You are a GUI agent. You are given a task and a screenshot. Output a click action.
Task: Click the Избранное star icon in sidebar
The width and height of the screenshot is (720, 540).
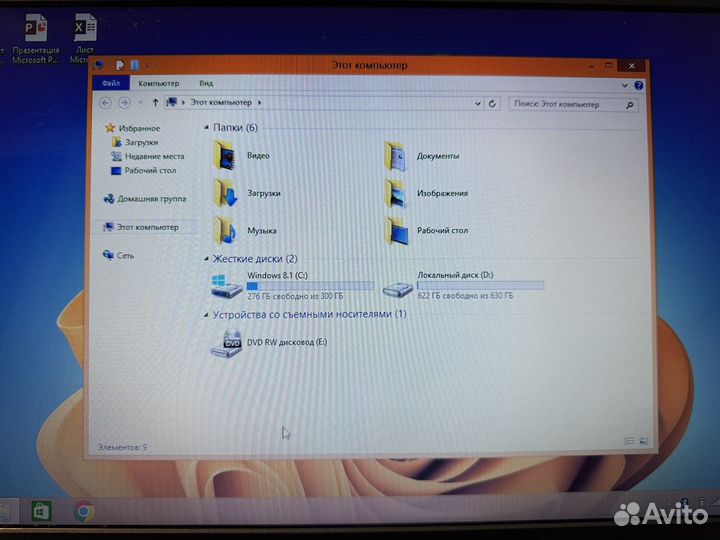[110, 128]
